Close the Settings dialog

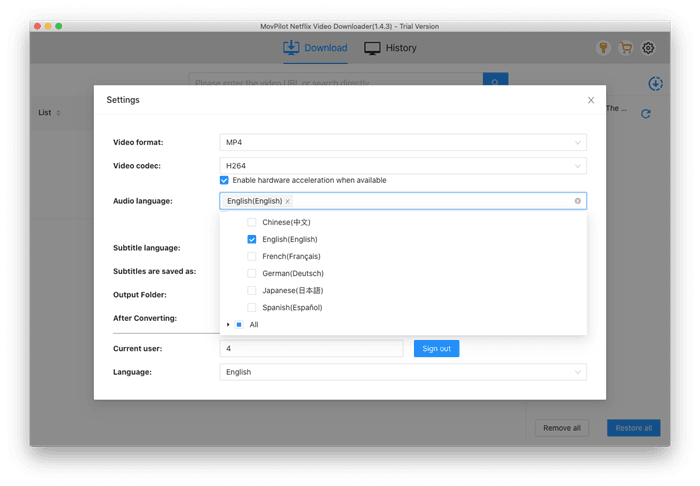pos(591,100)
